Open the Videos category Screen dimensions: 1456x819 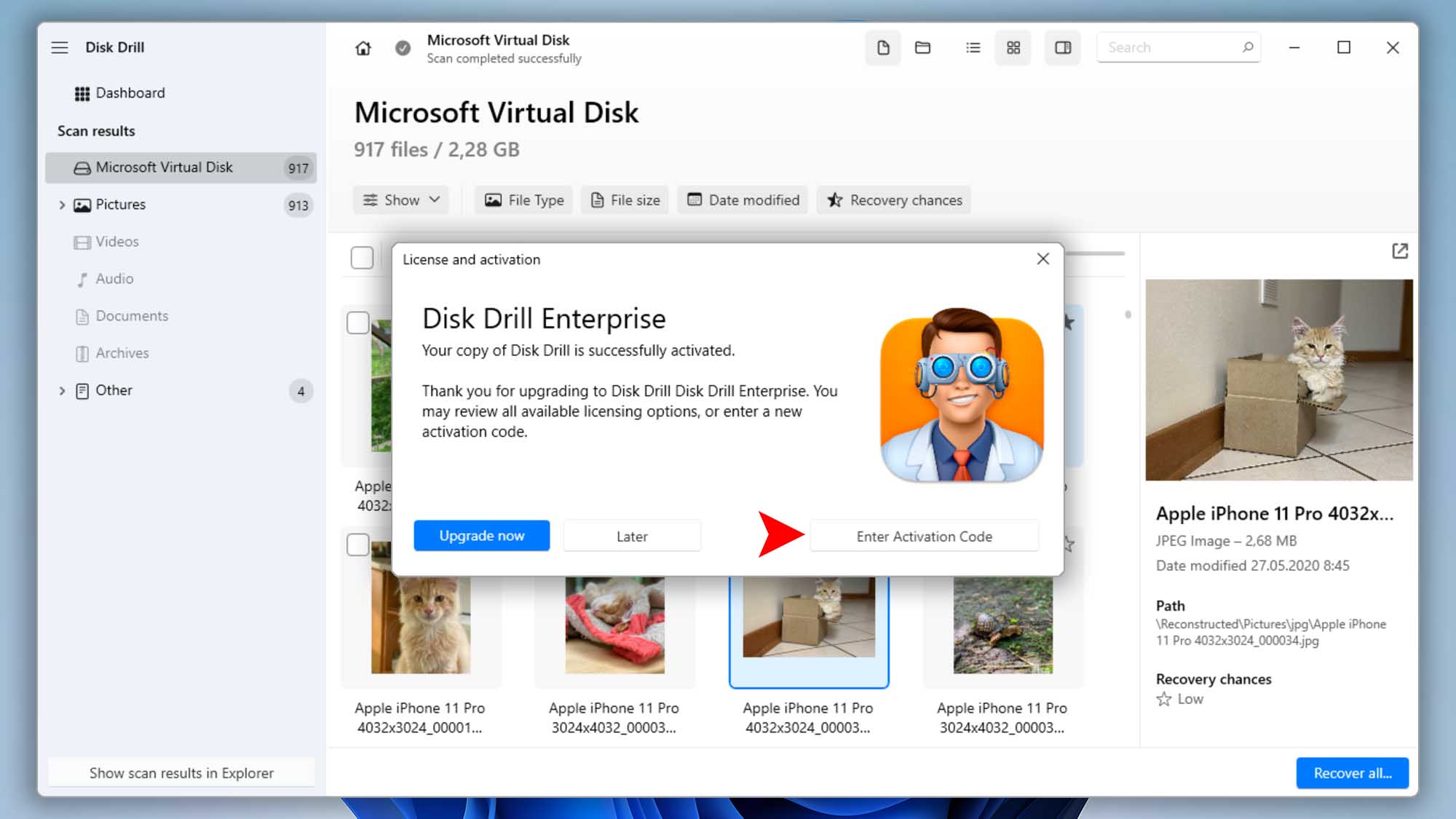[x=106, y=242]
